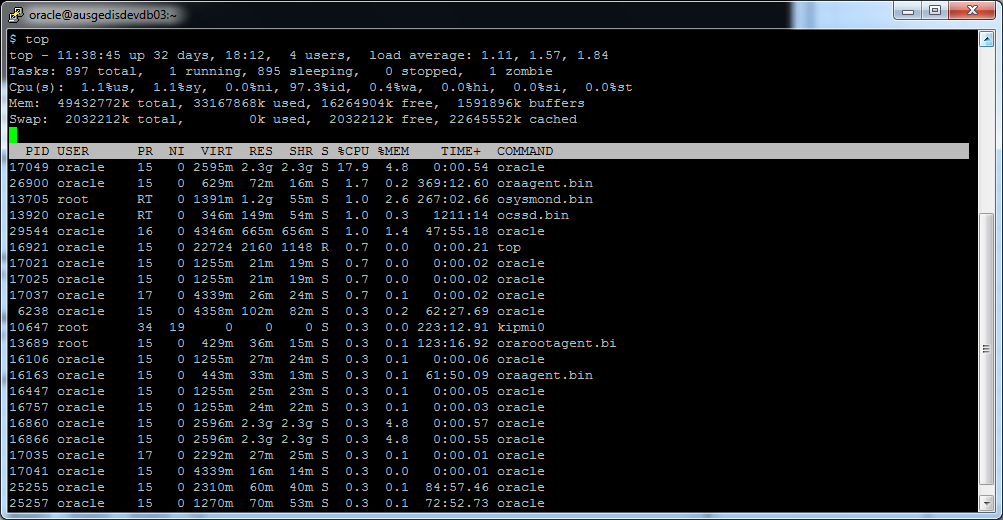The image size is (1003, 520).
Task: Click the window title oracle@ausgedisdevdb03
Action: (102, 14)
